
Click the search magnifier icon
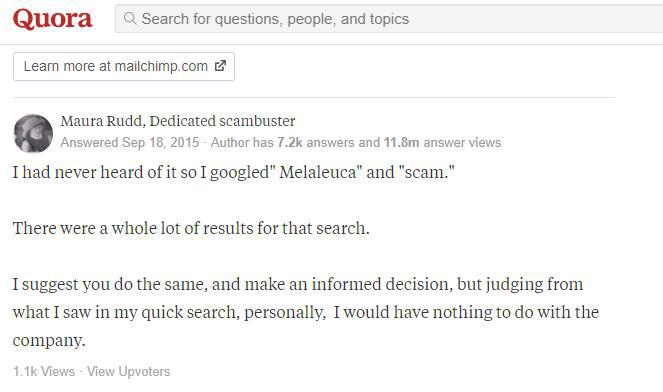point(130,18)
